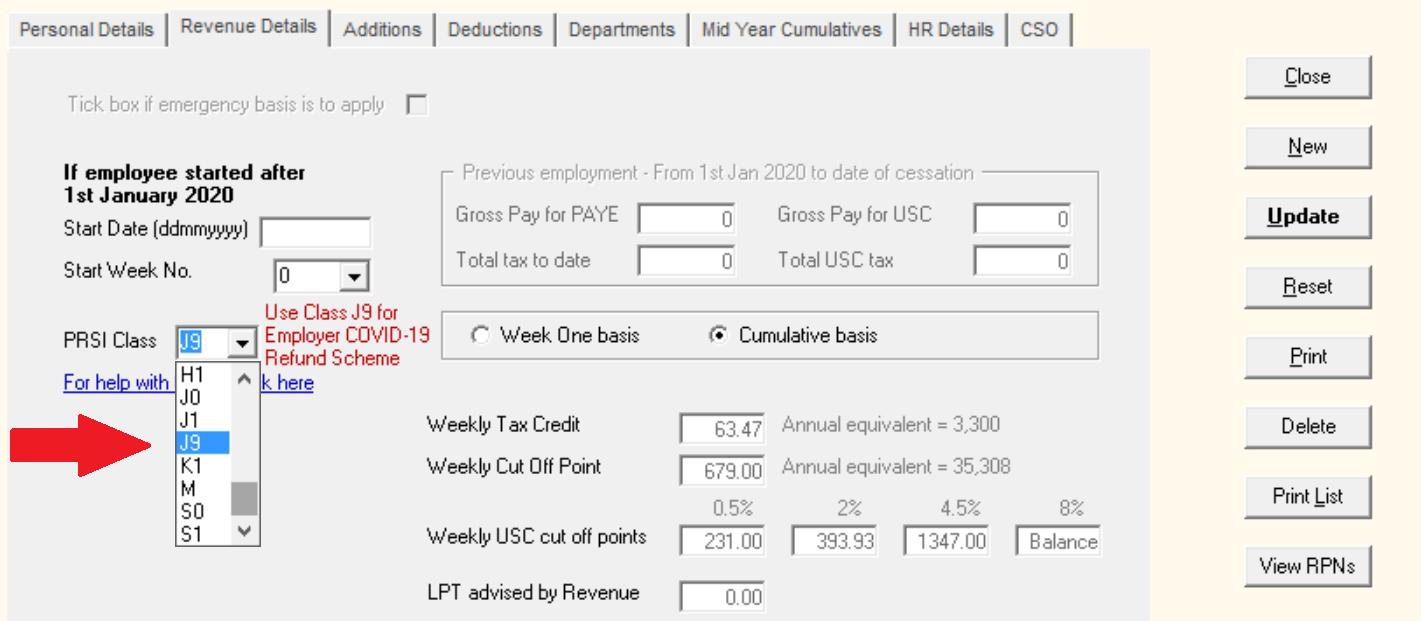The image size is (1421, 621).
Task: Select H1 in the PRSI Class list
Action: (203, 377)
